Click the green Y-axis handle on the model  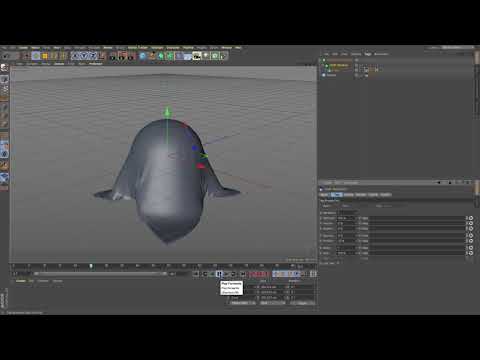[x=168, y=112]
